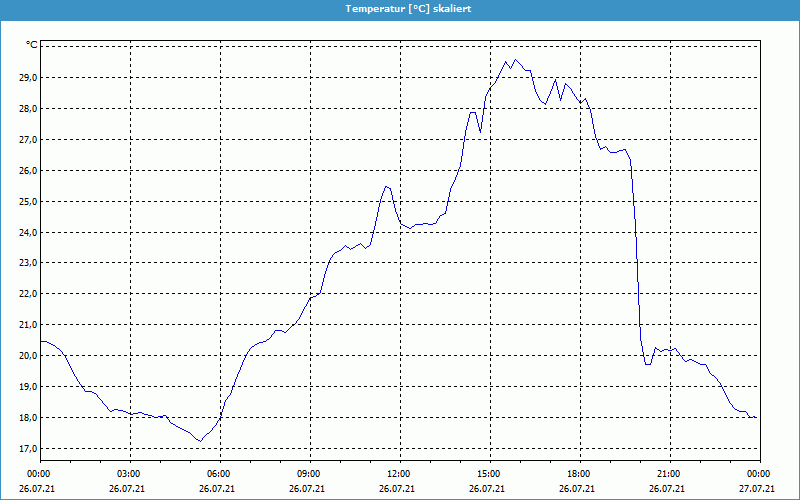Viewport: 800px width, 500px height.
Task: Click the 27.07.21 date label
Action: coord(758,489)
